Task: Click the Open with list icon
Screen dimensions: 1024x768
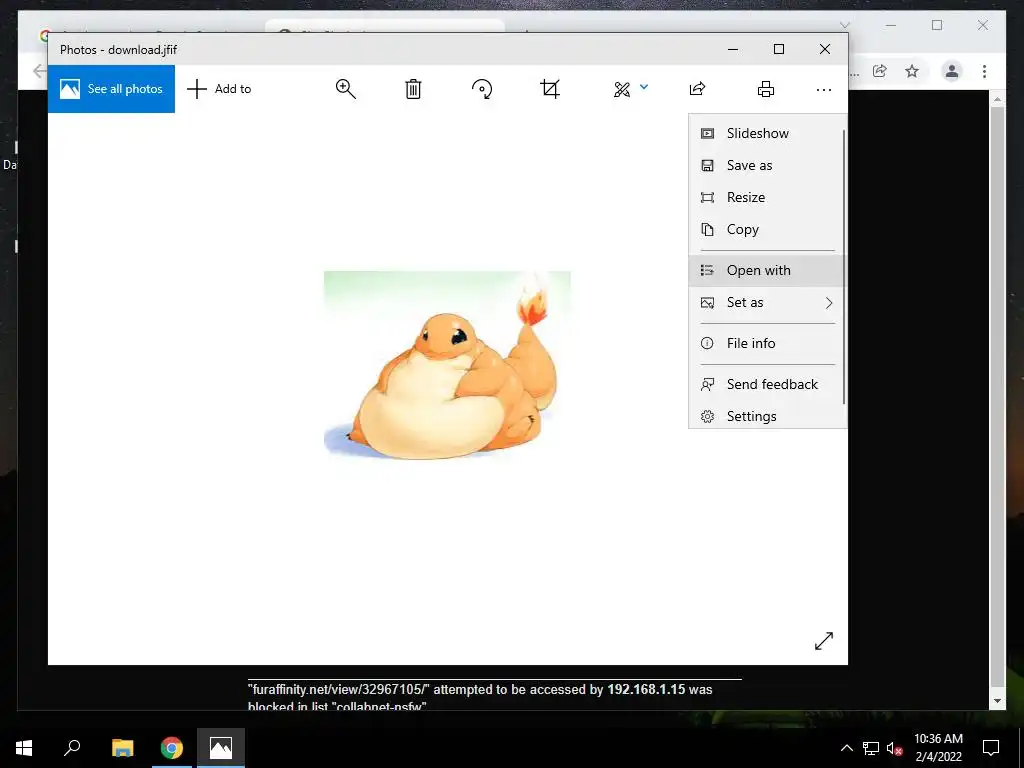Action: point(707,270)
